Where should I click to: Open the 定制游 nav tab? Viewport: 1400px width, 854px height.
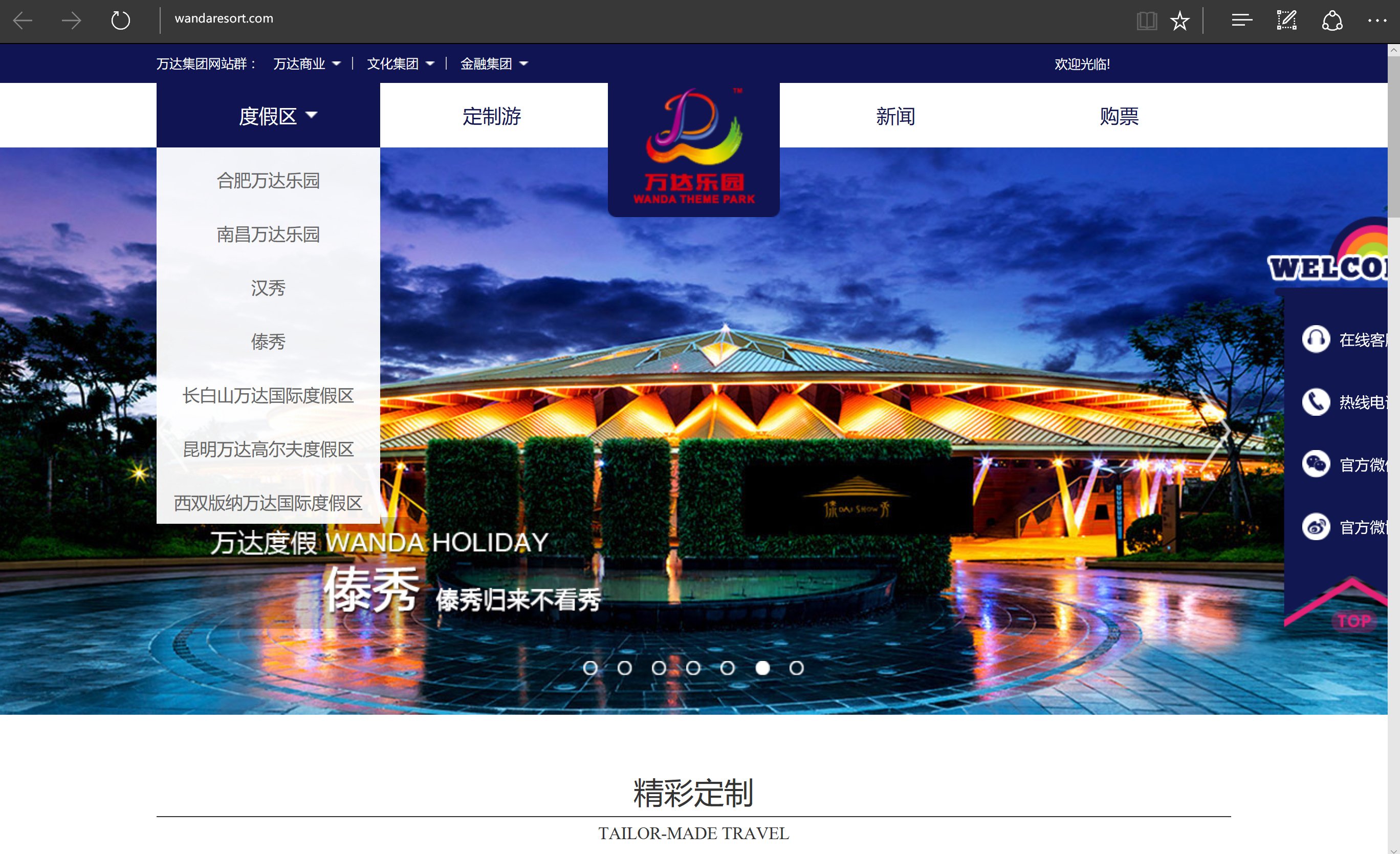coord(492,116)
